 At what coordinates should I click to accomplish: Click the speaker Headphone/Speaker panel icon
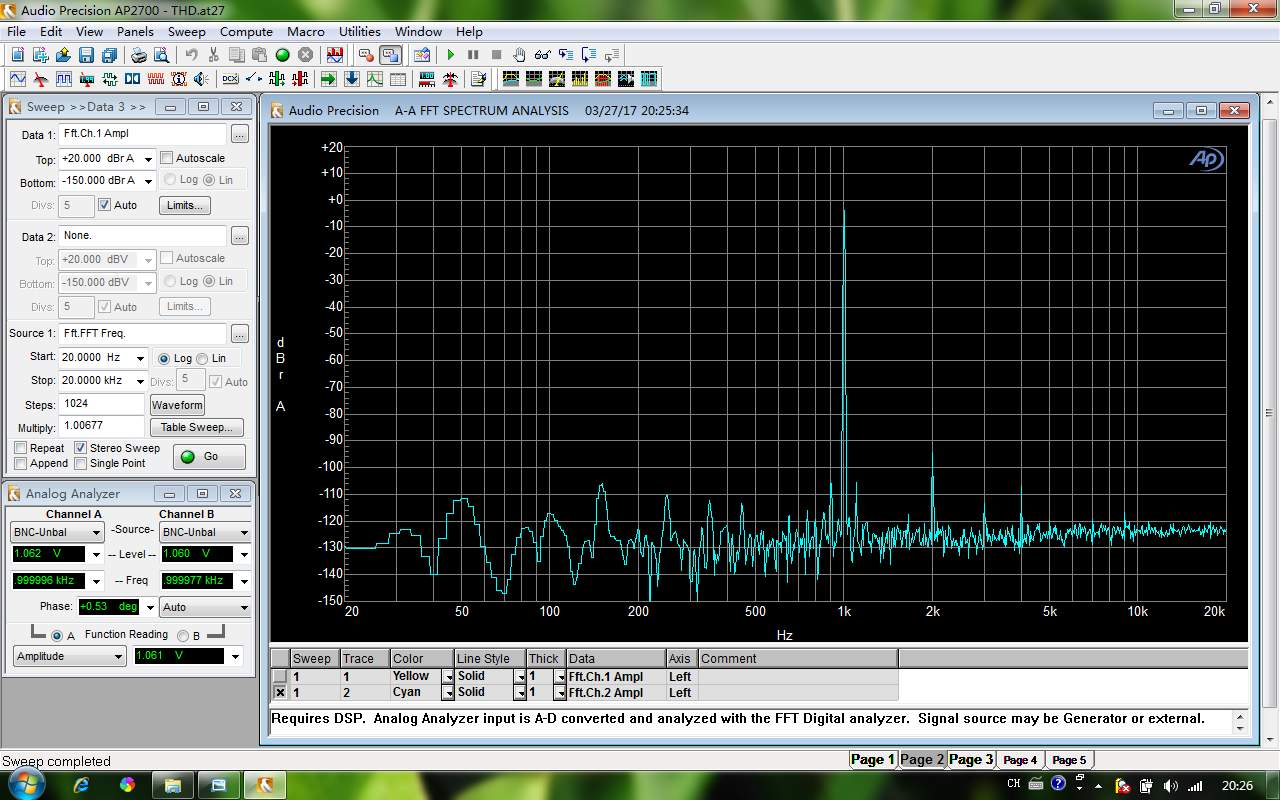point(201,78)
